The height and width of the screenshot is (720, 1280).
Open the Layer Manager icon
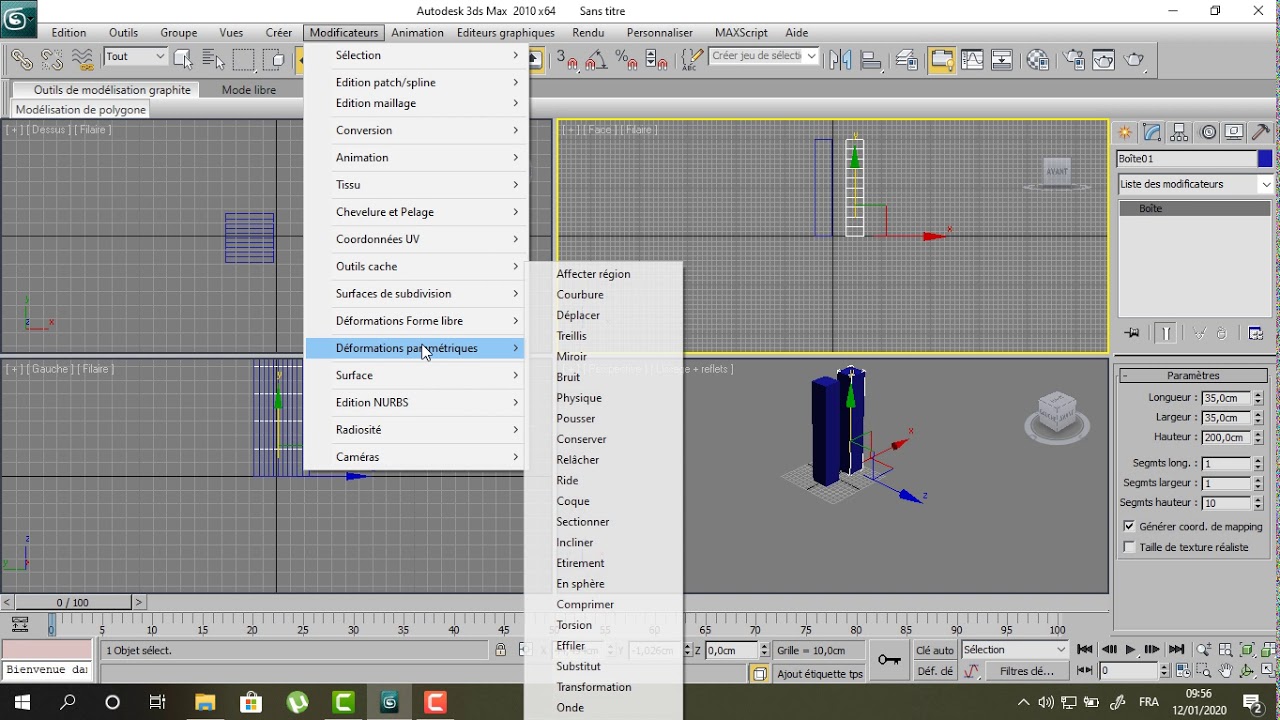907,60
